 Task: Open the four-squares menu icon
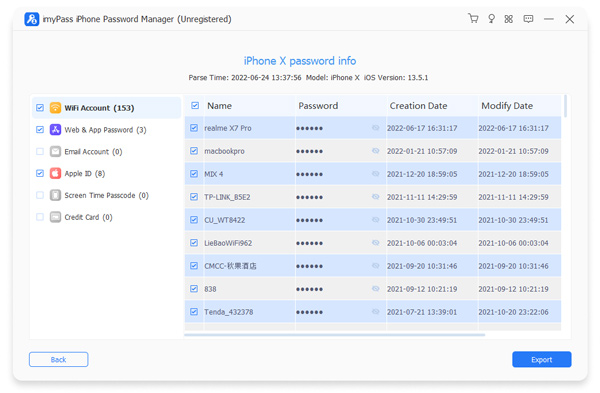click(509, 19)
